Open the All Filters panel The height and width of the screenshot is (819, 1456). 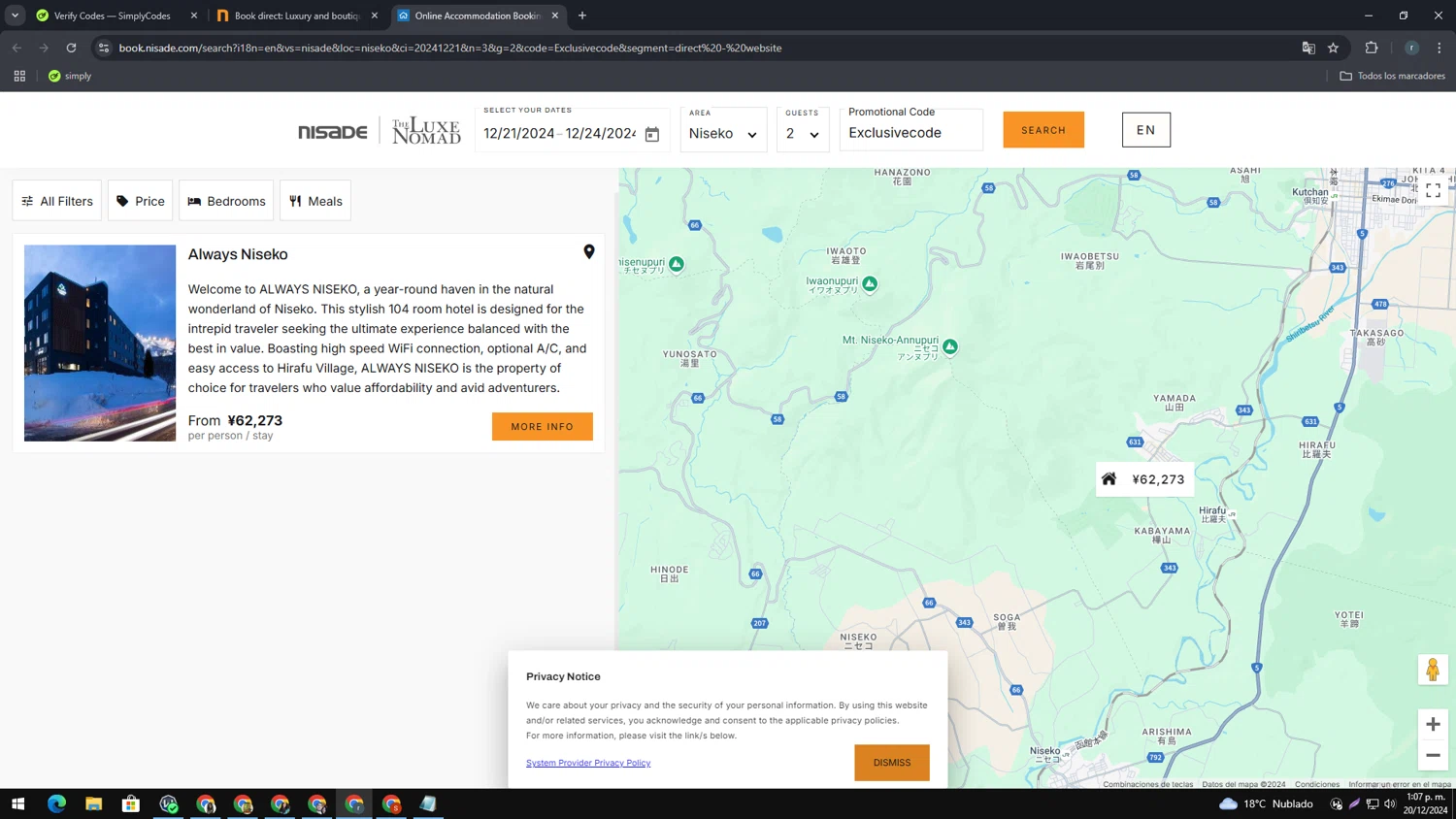tap(57, 201)
